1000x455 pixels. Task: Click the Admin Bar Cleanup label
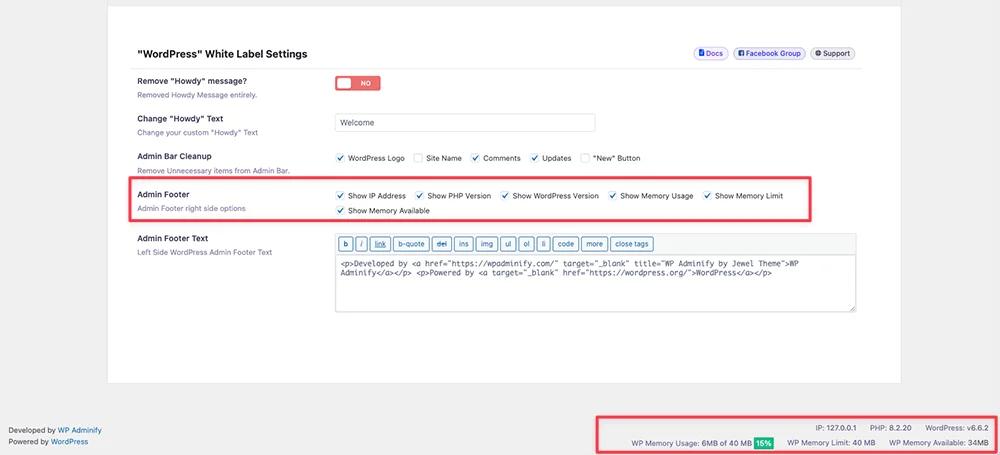pos(174,156)
